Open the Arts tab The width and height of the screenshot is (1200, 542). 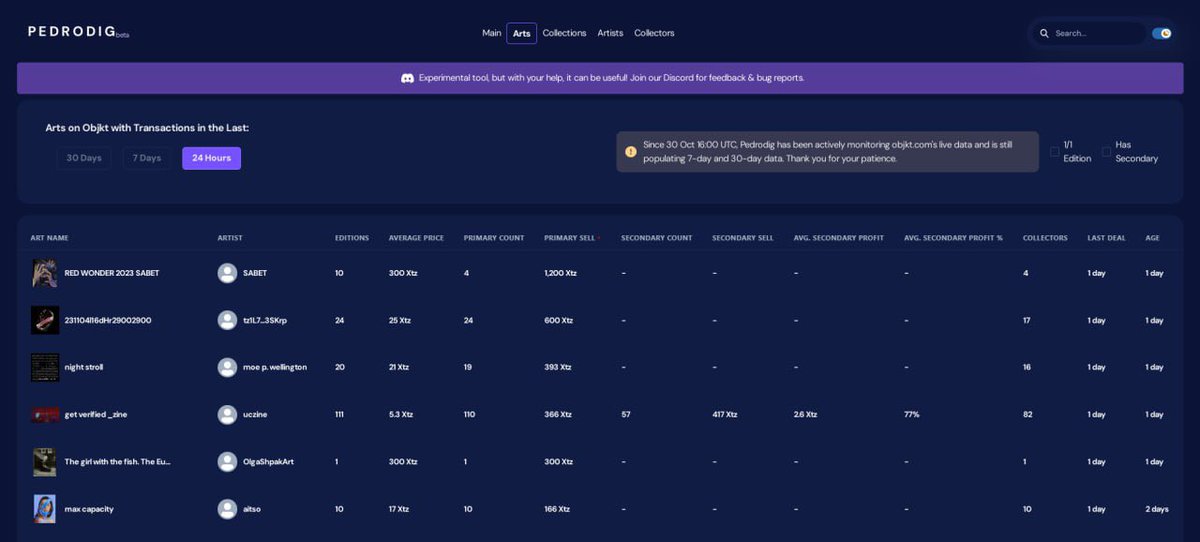click(x=522, y=33)
